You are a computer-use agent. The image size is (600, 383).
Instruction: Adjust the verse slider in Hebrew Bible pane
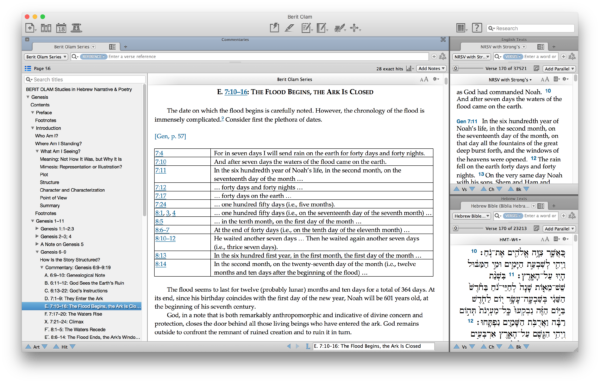point(469,228)
